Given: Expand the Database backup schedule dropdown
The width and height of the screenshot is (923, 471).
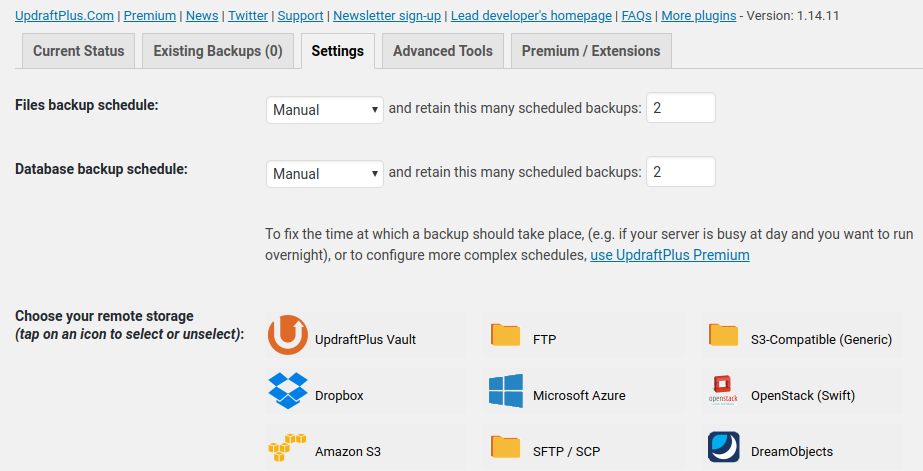Looking at the screenshot, I should [x=325, y=173].
